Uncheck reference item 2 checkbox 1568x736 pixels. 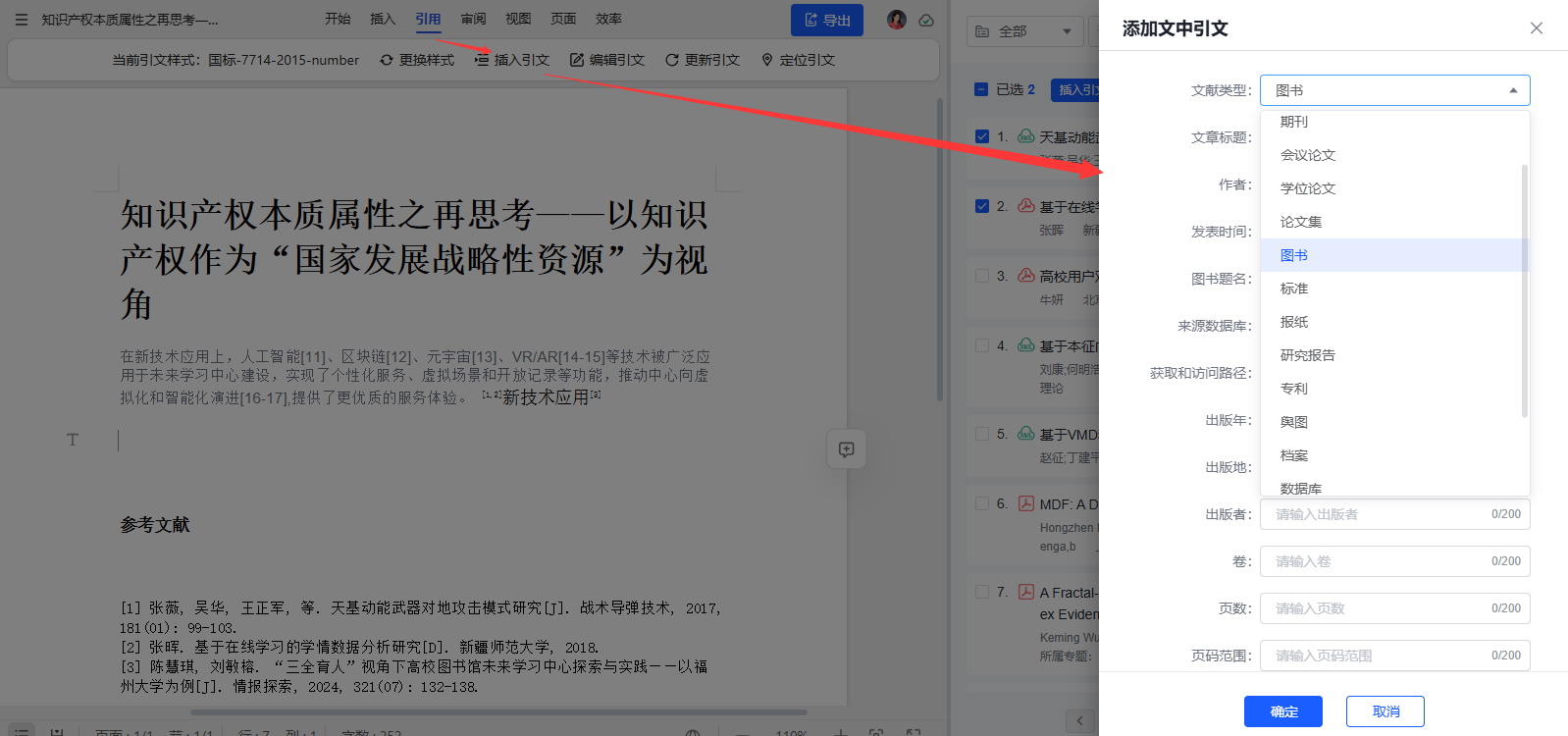pos(982,206)
